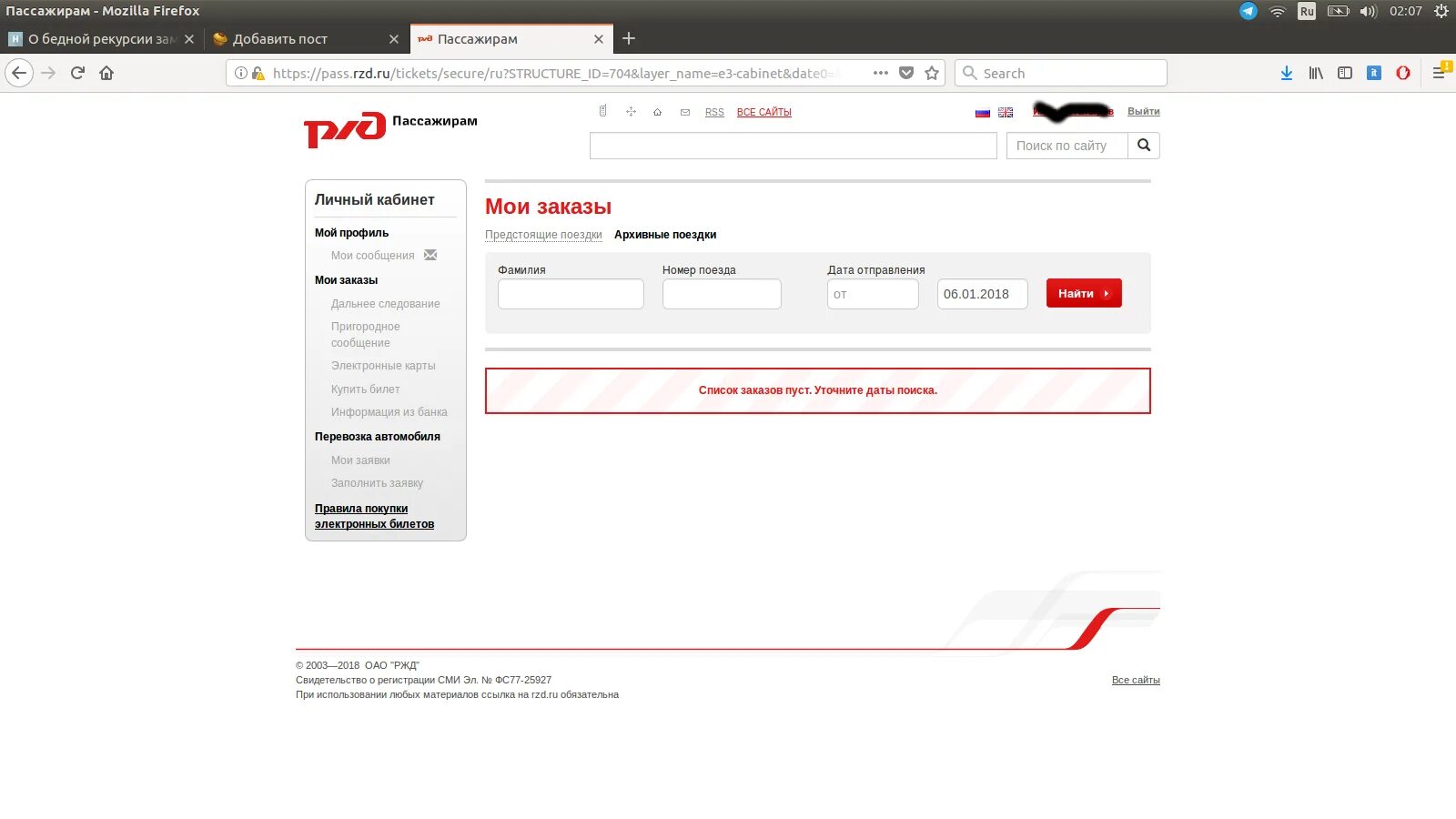Viewport: 1456px width, 819px height.
Task: Open Мои сообщения in sidebar
Action: pyautogui.click(x=373, y=256)
